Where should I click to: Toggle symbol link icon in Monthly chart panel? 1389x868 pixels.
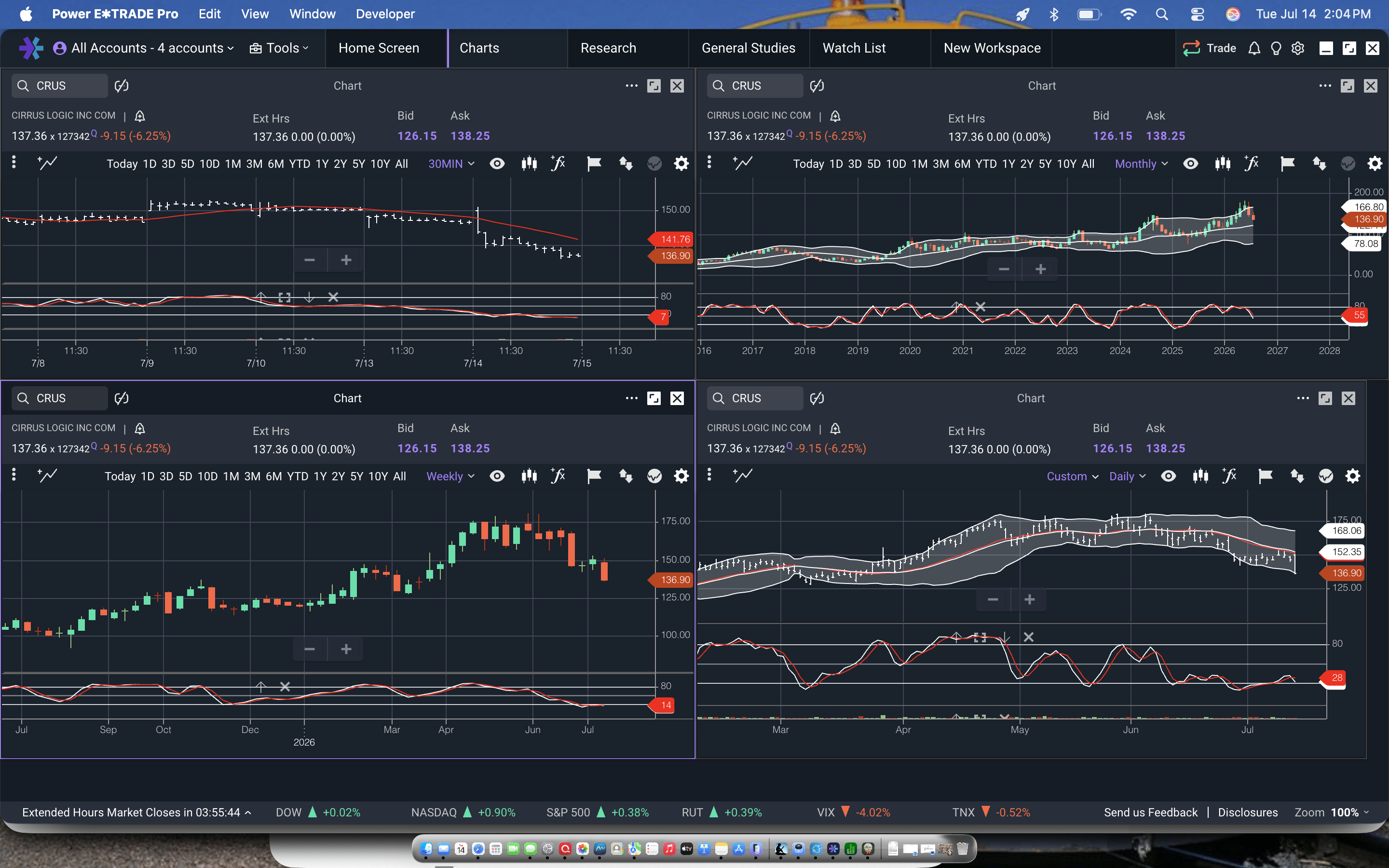[817, 85]
